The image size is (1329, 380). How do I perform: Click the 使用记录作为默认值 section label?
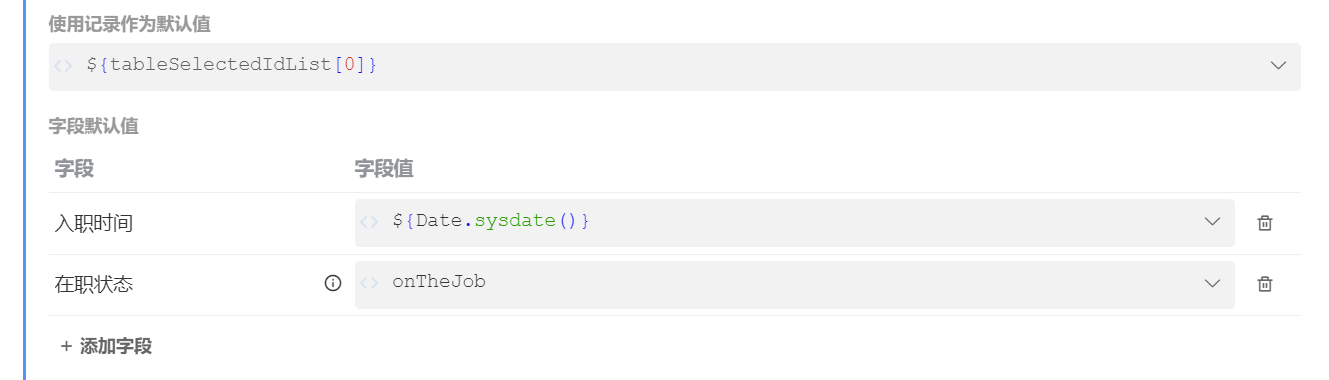click(x=130, y=24)
